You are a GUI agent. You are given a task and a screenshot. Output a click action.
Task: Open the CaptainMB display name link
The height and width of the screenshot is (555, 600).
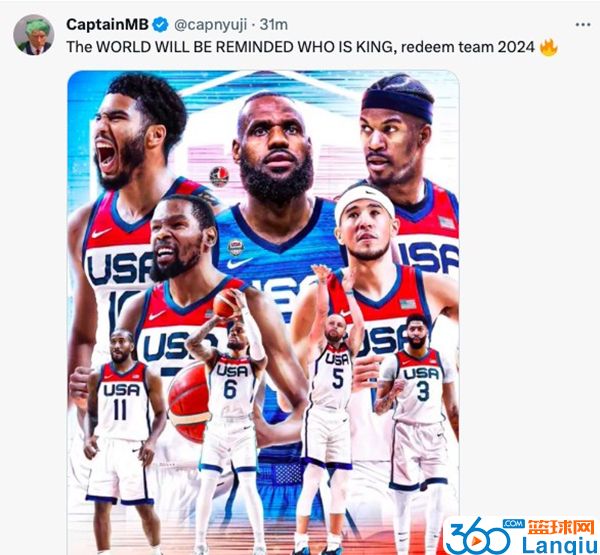point(107,25)
